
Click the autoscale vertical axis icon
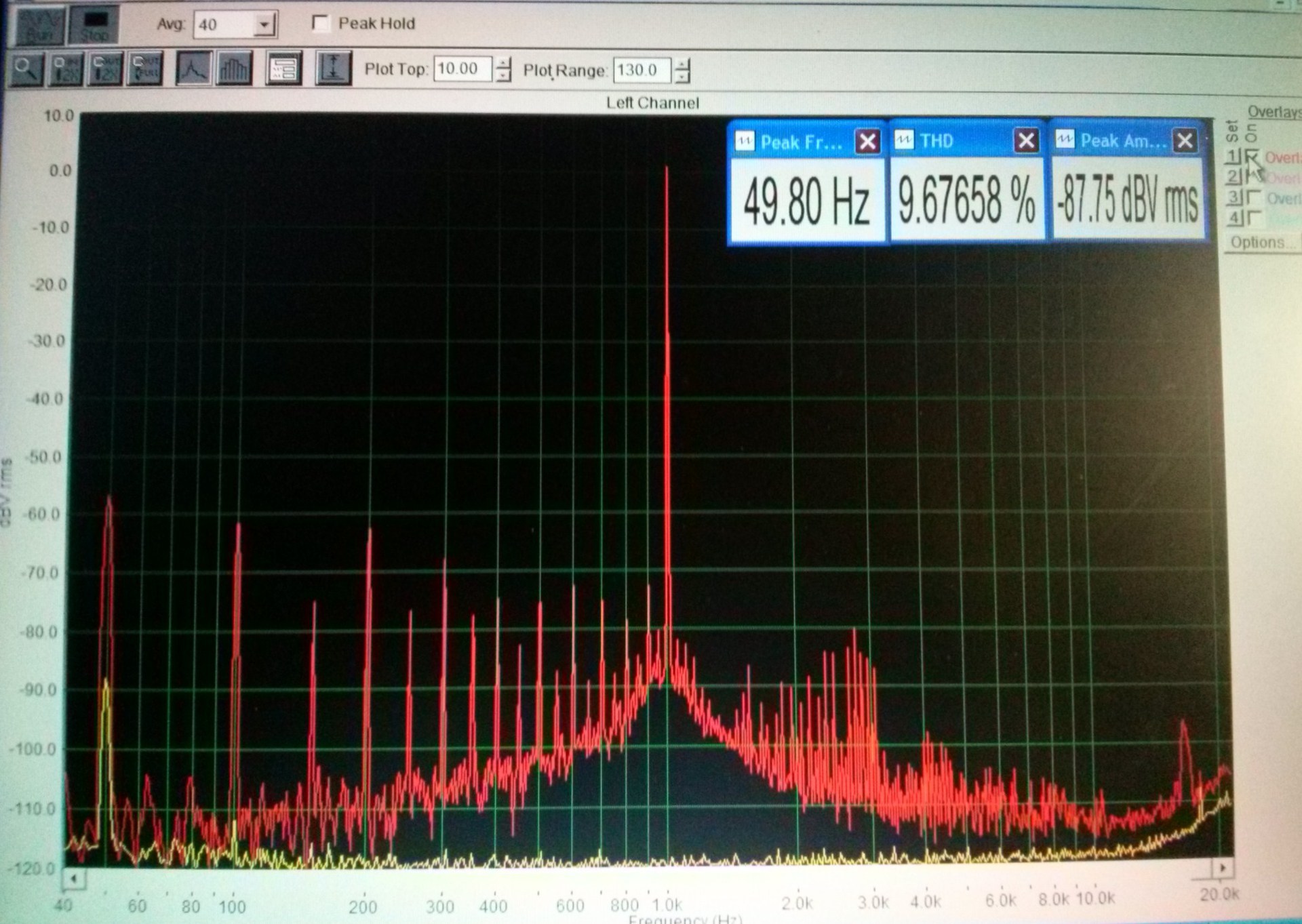tap(333, 68)
